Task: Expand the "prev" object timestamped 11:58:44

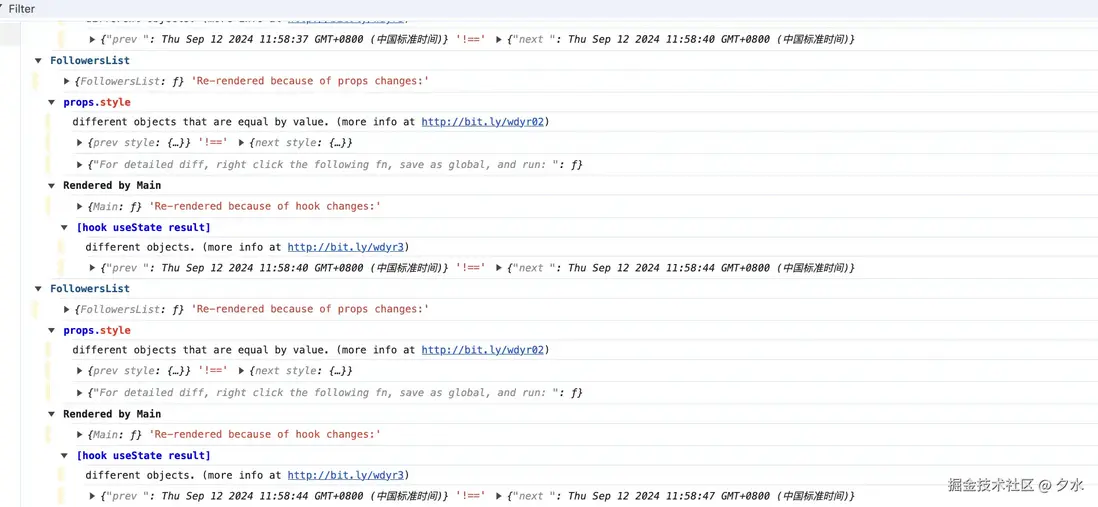Action: point(94,496)
